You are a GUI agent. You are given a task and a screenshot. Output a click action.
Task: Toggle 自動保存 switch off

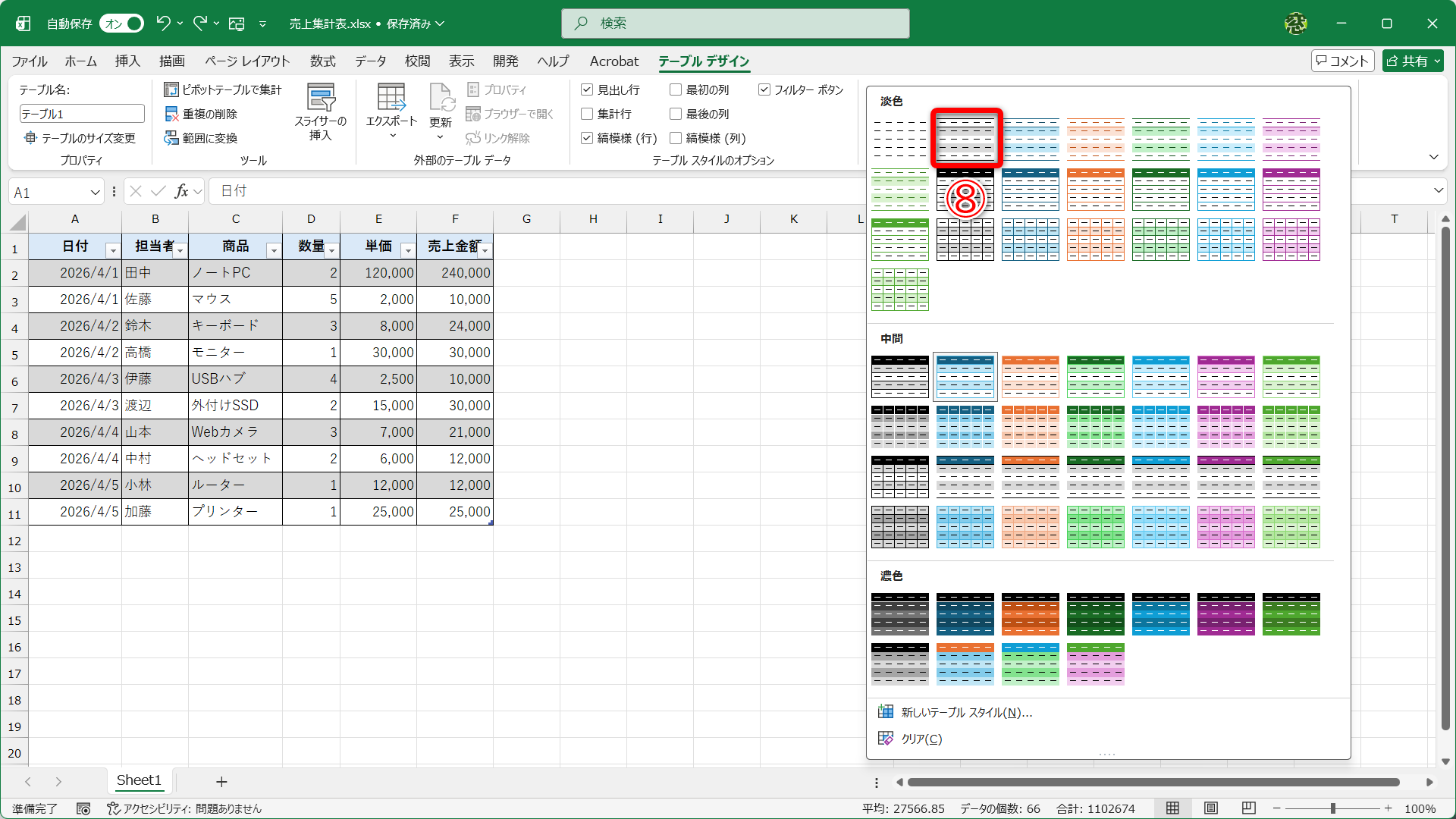click(121, 24)
